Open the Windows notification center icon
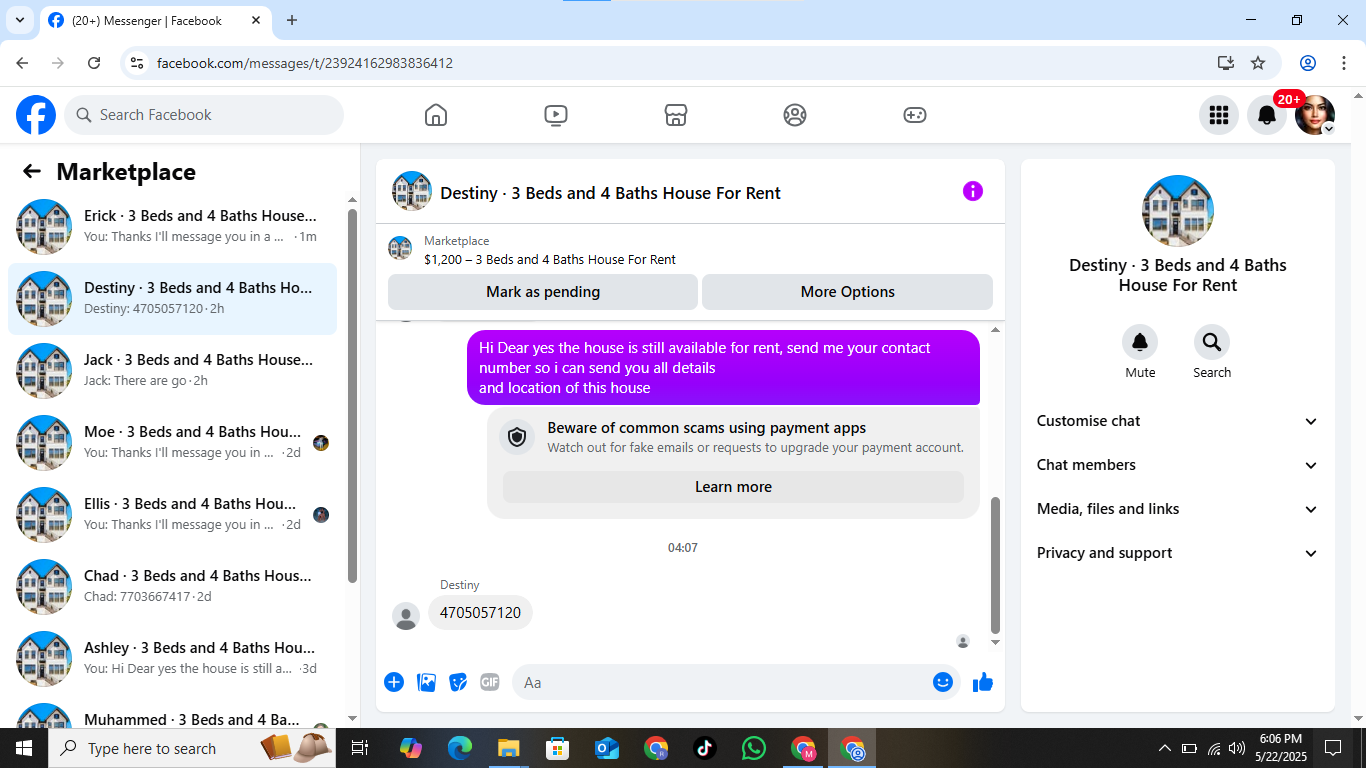The width and height of the screenshot is (1366, 768). [x=1333, y=748]
